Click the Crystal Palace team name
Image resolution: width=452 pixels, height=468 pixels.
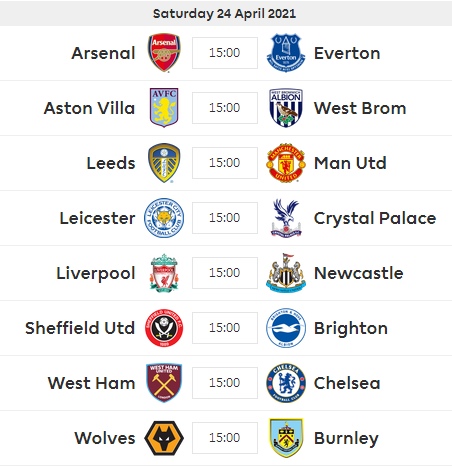tap(375, 218)
